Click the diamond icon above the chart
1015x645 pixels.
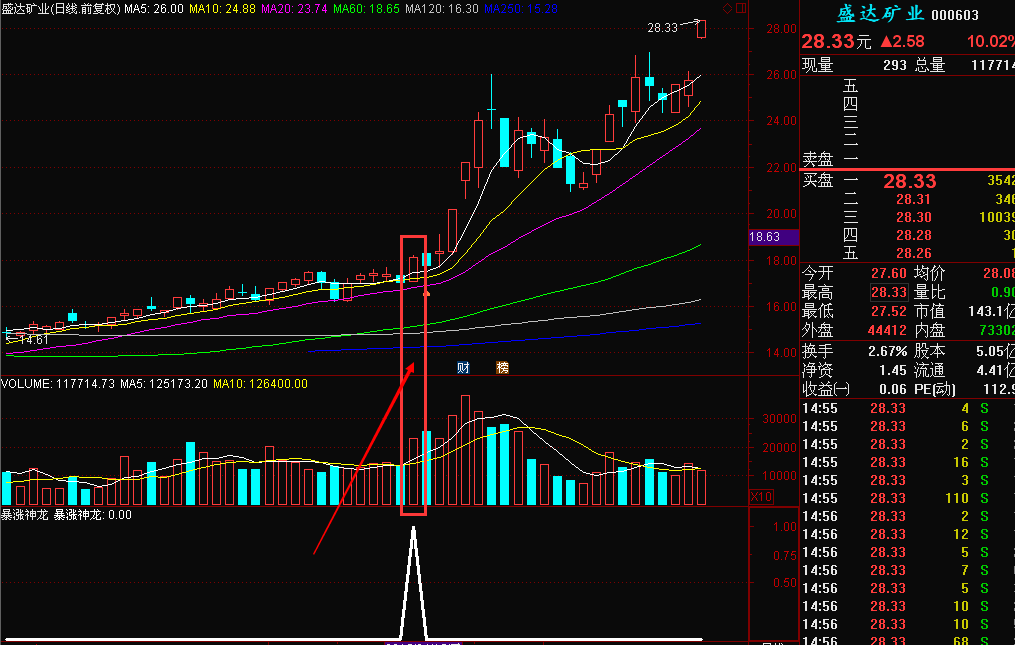(728, 8)
